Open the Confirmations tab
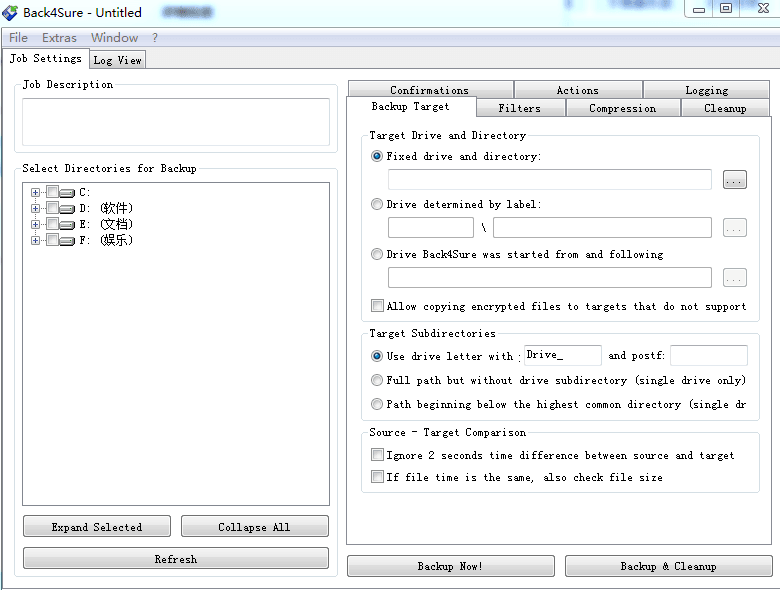The width and height of the screenshot is (780, 590). click(x=430, y=90)
